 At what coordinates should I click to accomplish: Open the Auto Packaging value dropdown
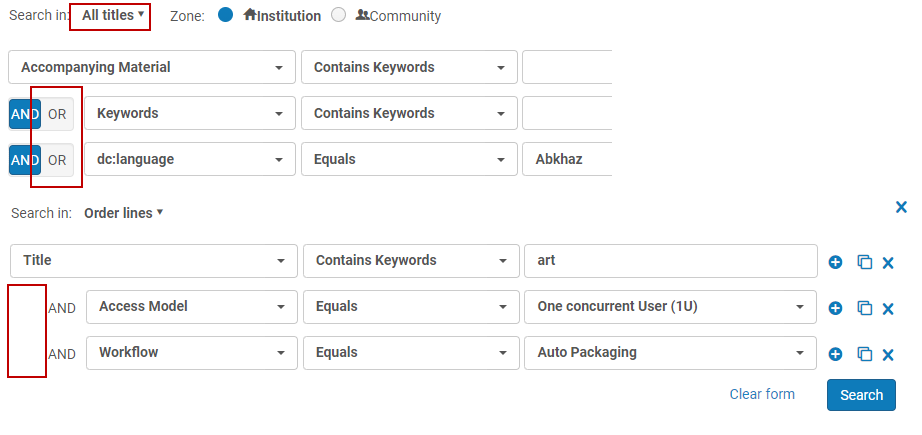(670, 353)
